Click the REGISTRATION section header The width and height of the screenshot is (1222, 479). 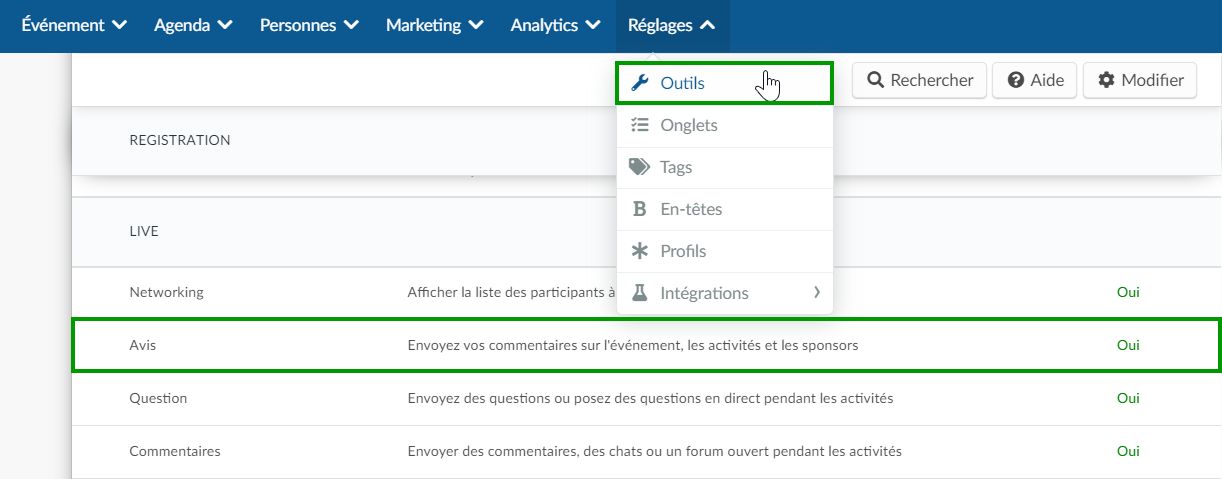click(x=180, y=140)
